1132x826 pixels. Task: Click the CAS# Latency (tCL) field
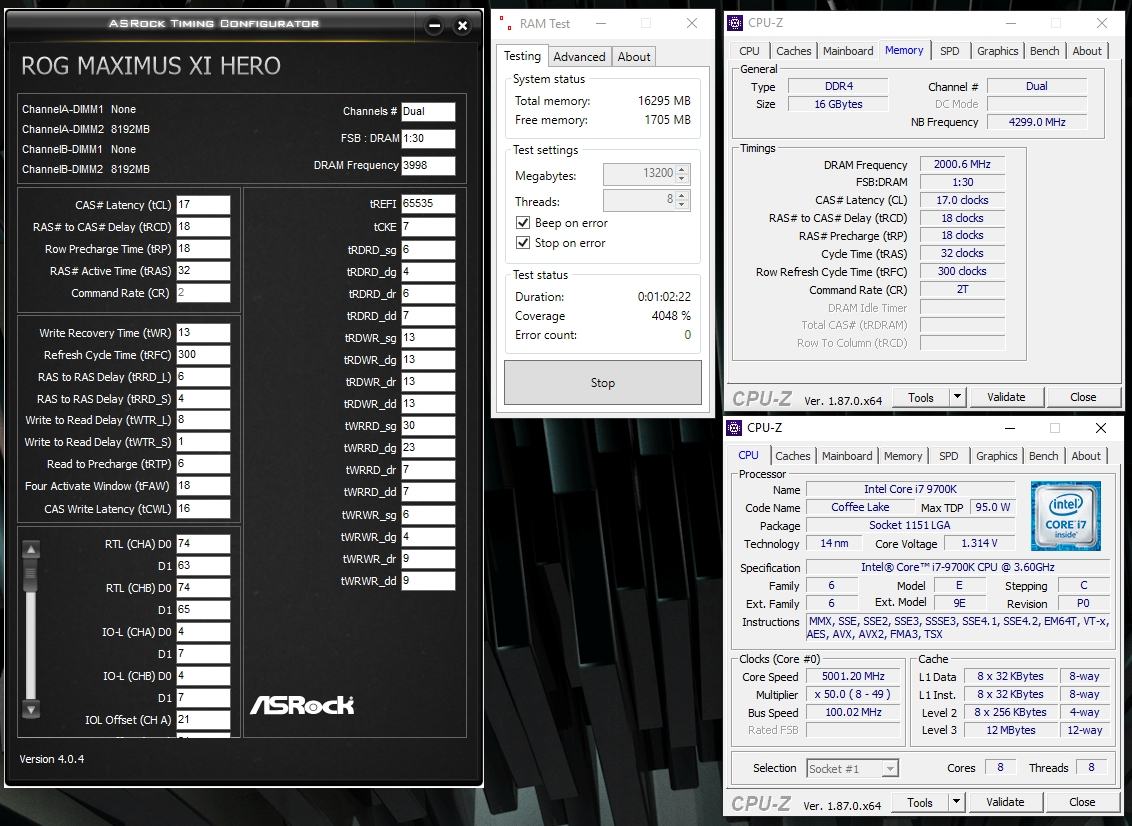point(204,204)
